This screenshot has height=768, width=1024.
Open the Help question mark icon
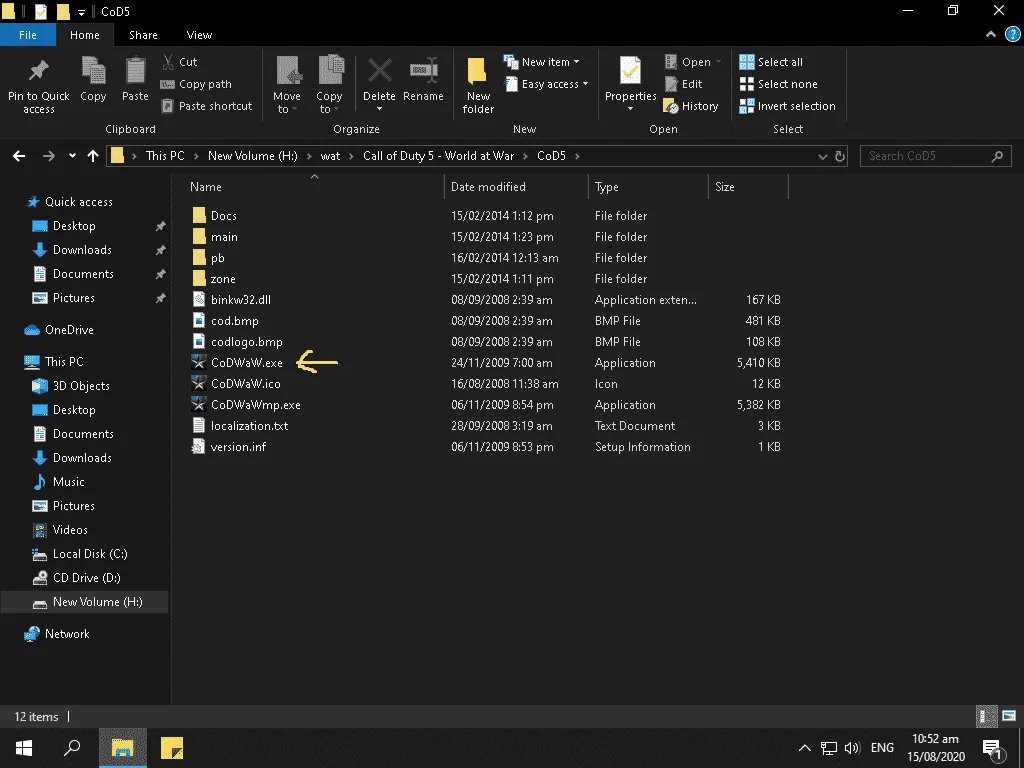1012,35
